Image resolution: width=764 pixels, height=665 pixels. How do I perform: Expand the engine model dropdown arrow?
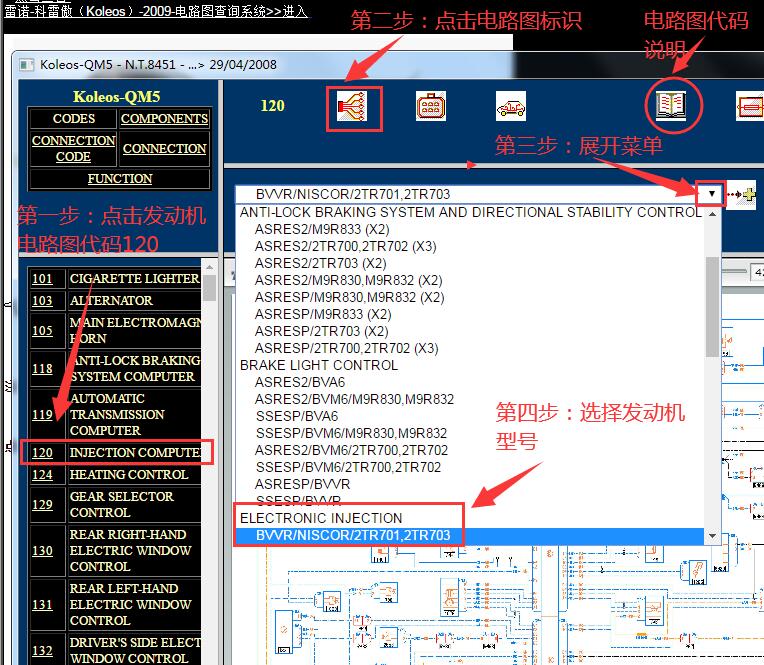click(x=711, y=194)
